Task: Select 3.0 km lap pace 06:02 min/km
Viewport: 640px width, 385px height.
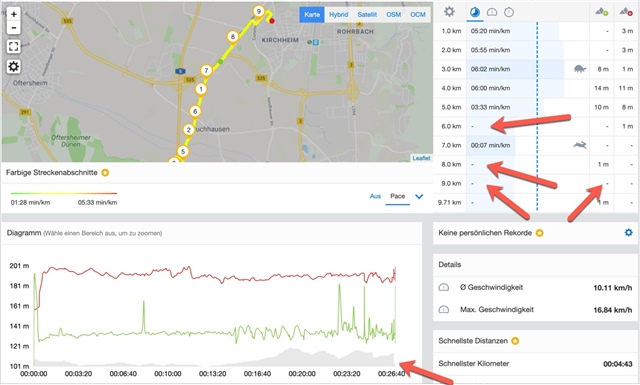Action: click(490, 69)
